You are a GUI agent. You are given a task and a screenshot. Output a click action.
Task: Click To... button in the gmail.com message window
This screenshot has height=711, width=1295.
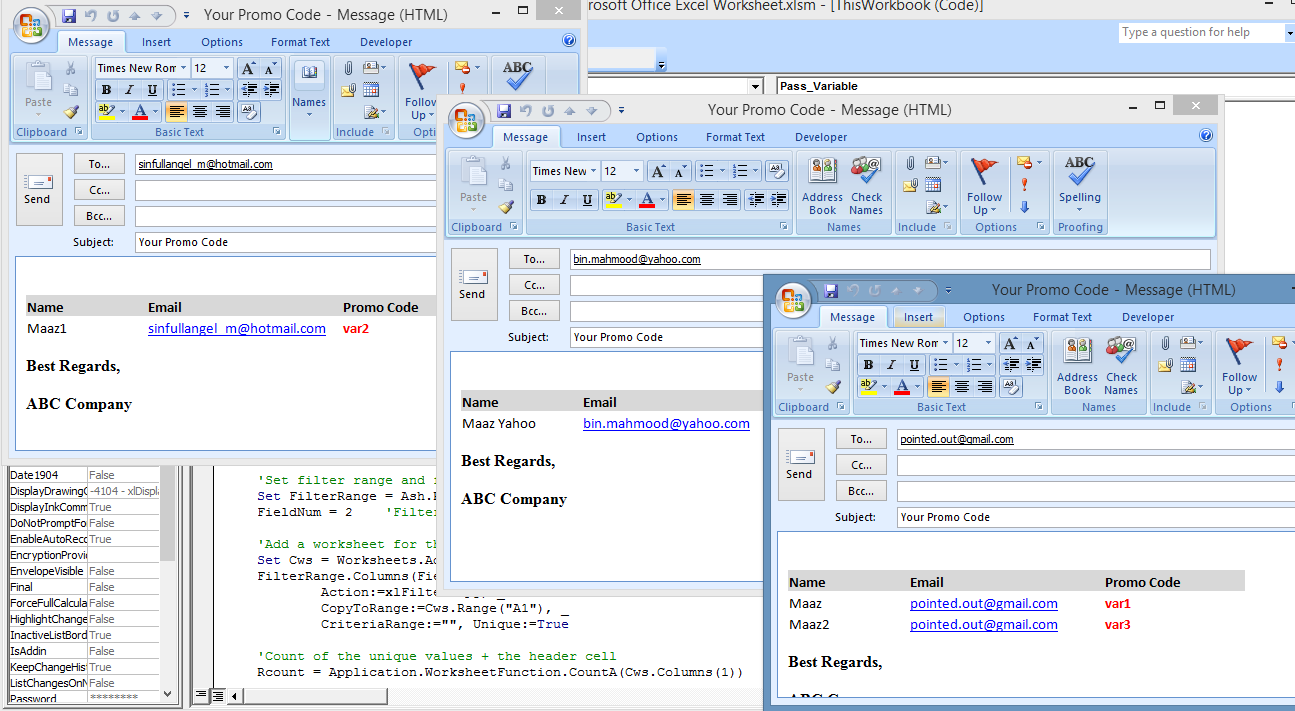861,439
